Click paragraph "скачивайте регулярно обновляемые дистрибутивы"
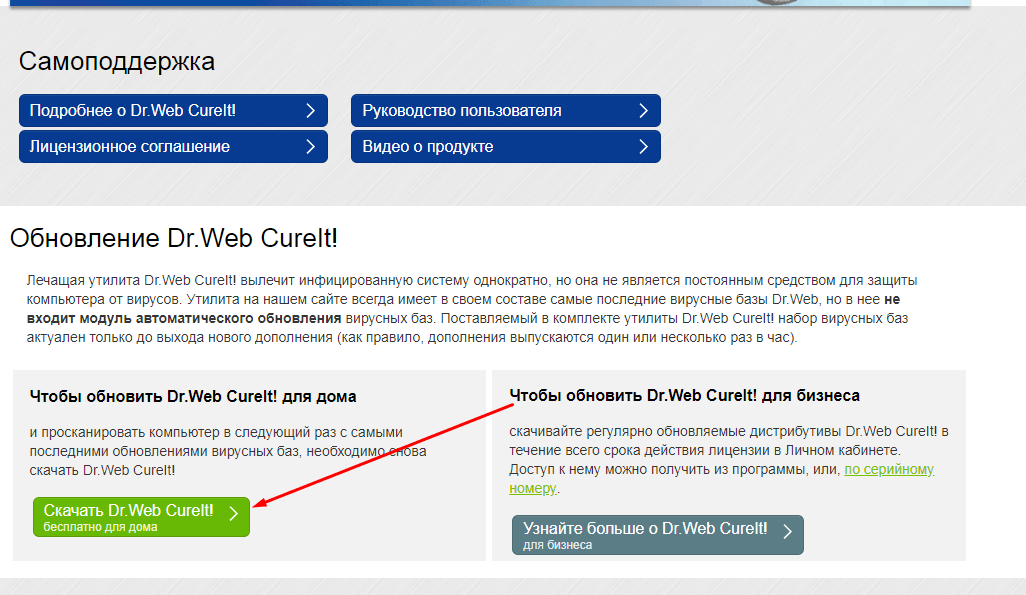The height and width of the screenshot is (595, 1026). (x=729, y=460)
